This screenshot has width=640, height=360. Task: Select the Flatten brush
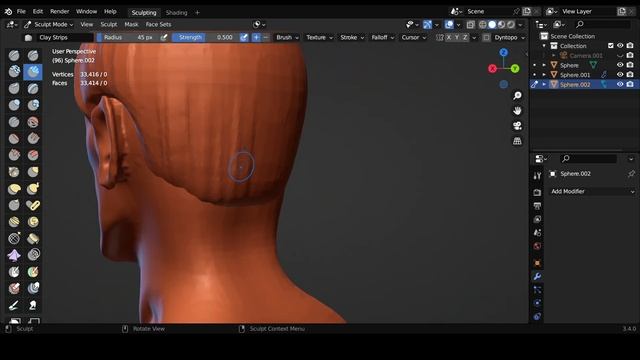click(14, 139)
